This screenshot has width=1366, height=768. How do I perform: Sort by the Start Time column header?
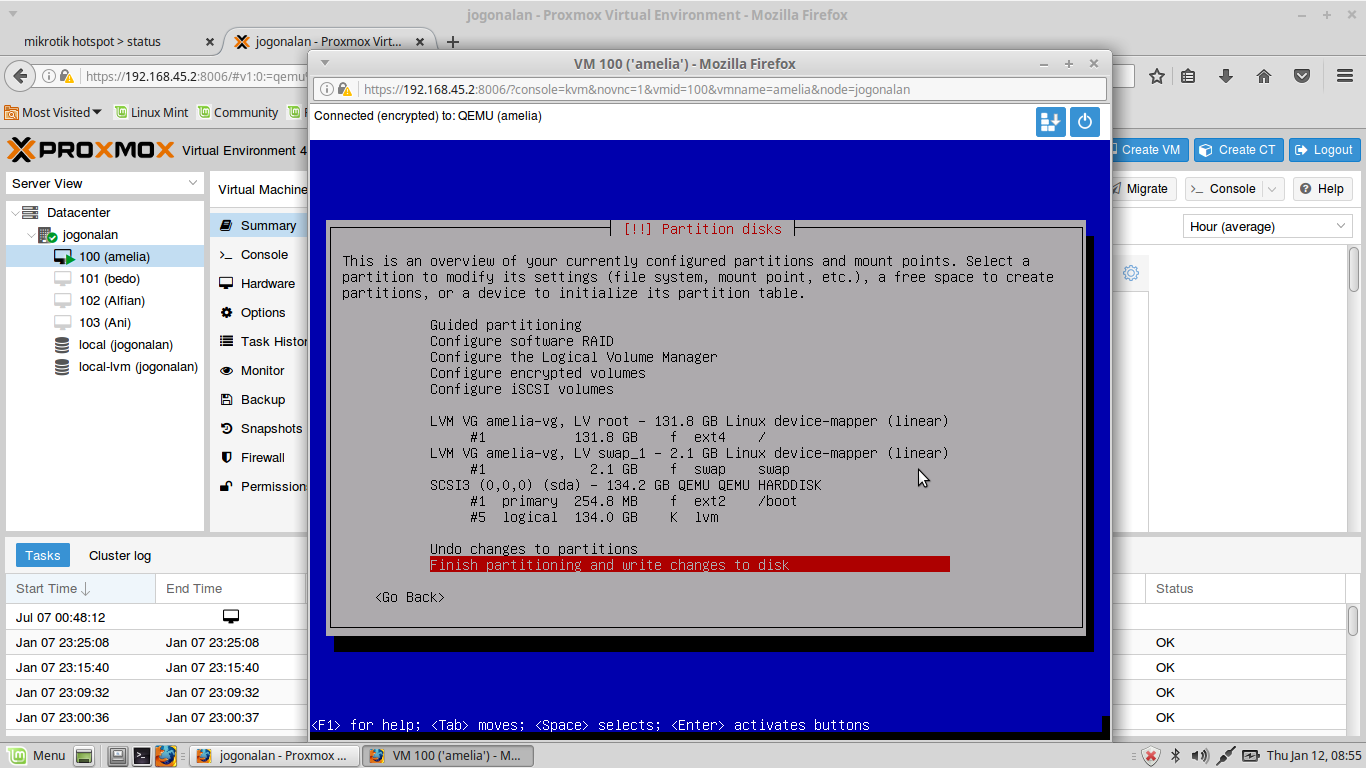click(x=80, y=589)
